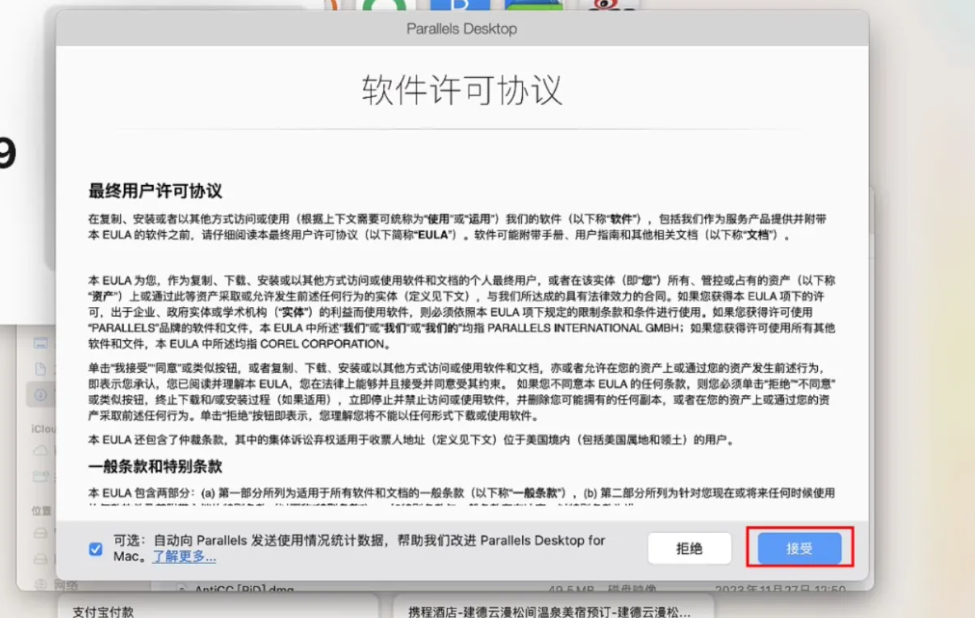Viewport: 975px width, 618px height.
Task: Open the 了解更多 link
Action: [184, 556]
